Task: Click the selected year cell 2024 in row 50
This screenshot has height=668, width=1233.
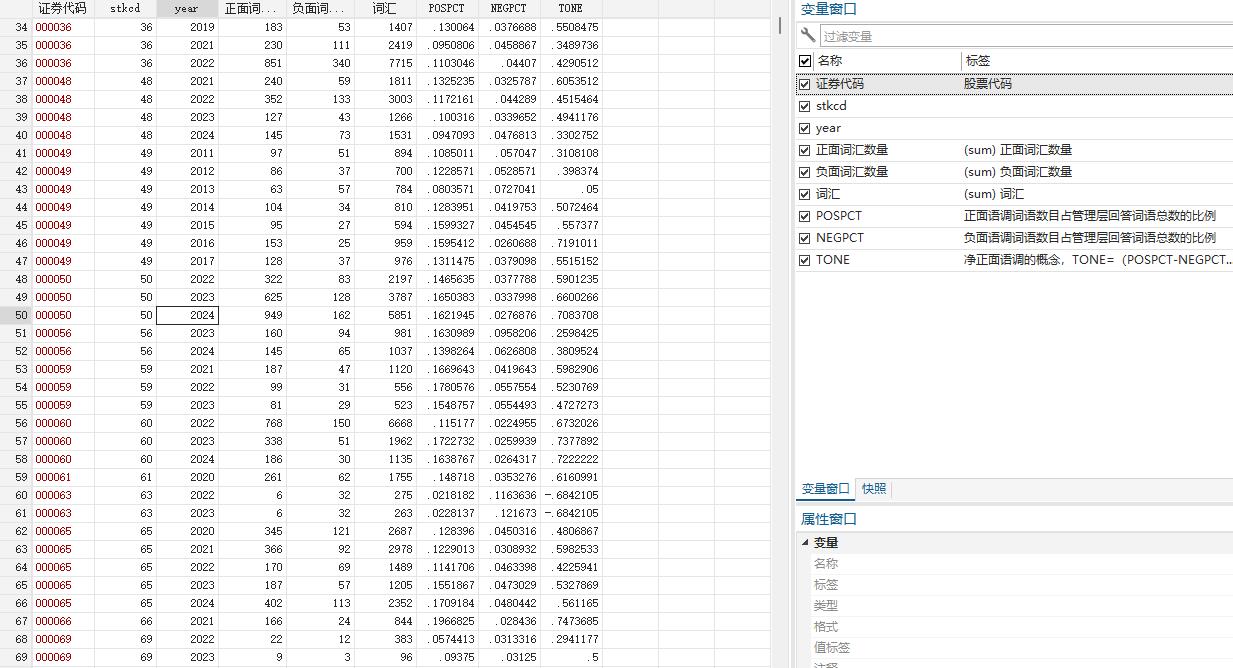Action: coord(187,315)
